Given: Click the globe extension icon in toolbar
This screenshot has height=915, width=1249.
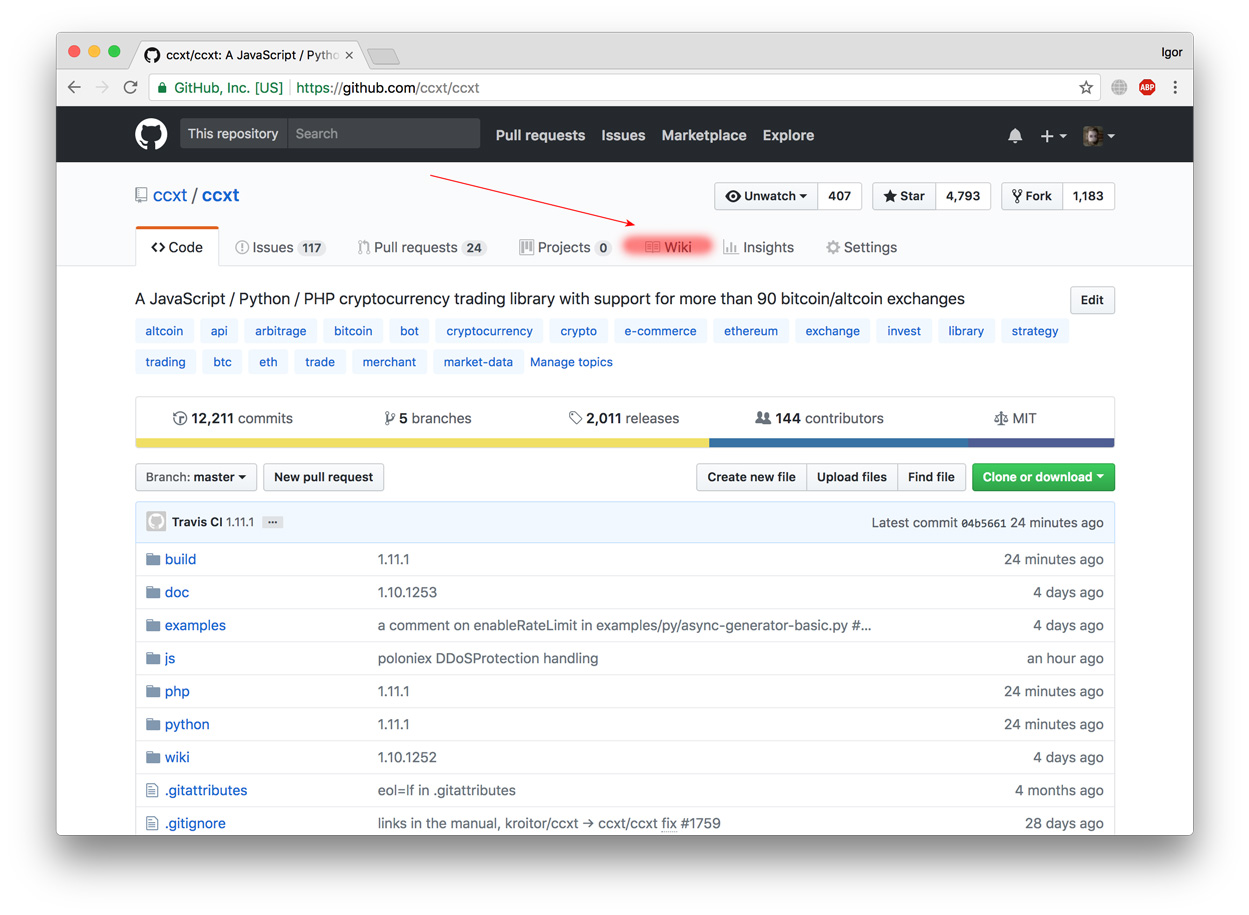Looking at the screenshot, I should [1119, 87].
